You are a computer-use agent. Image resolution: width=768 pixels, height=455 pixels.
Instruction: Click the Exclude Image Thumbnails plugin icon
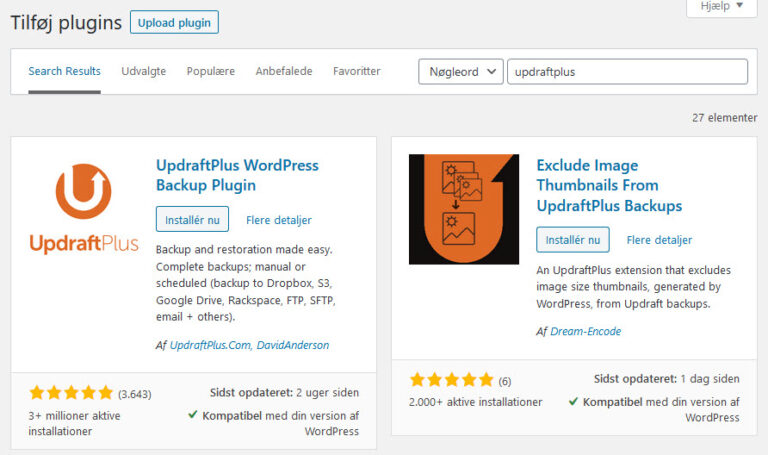[x=464, y=209]
